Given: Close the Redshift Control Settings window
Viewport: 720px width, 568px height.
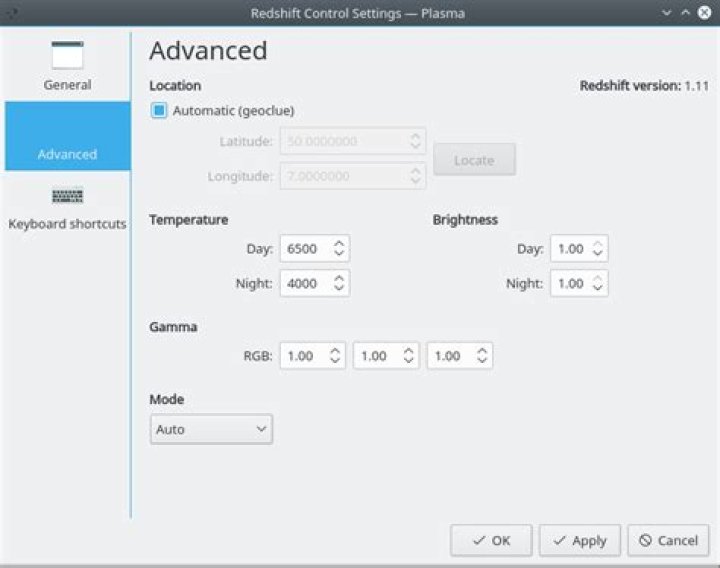Looking at the screenshot, I should pyautogui.click(x=704, y=12).
